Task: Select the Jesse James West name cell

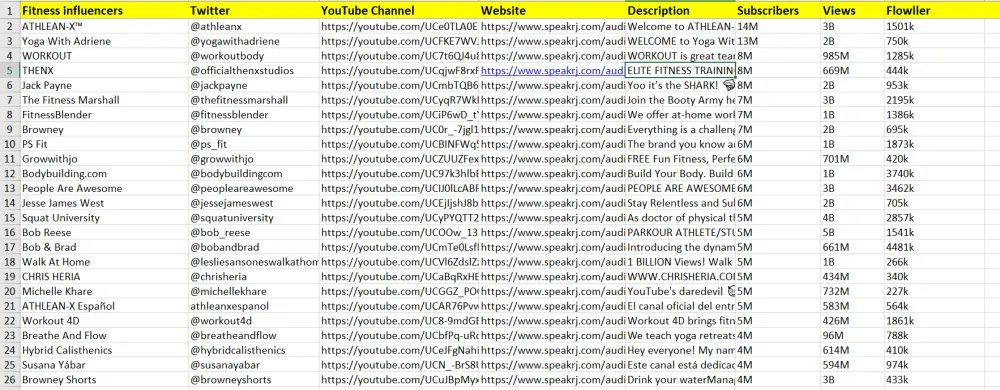Action: point(105,203)
